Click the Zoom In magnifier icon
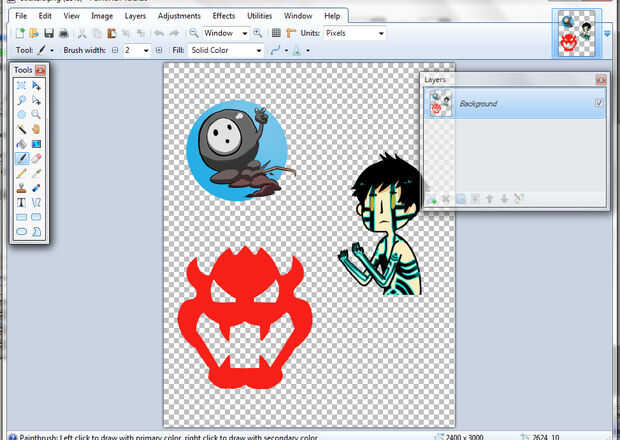Viewport: 620px width, 440px height. (258, 33)
